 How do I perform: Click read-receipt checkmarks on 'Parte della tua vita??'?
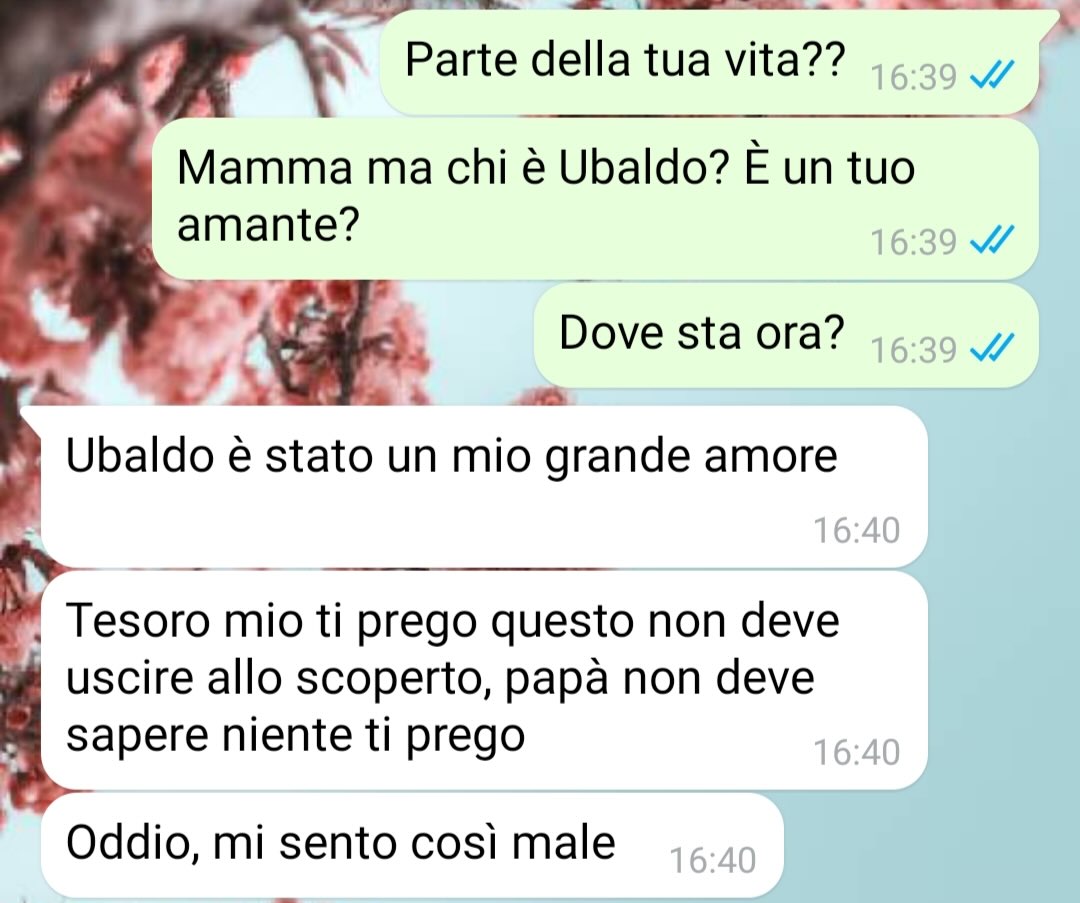pos(992,75)
